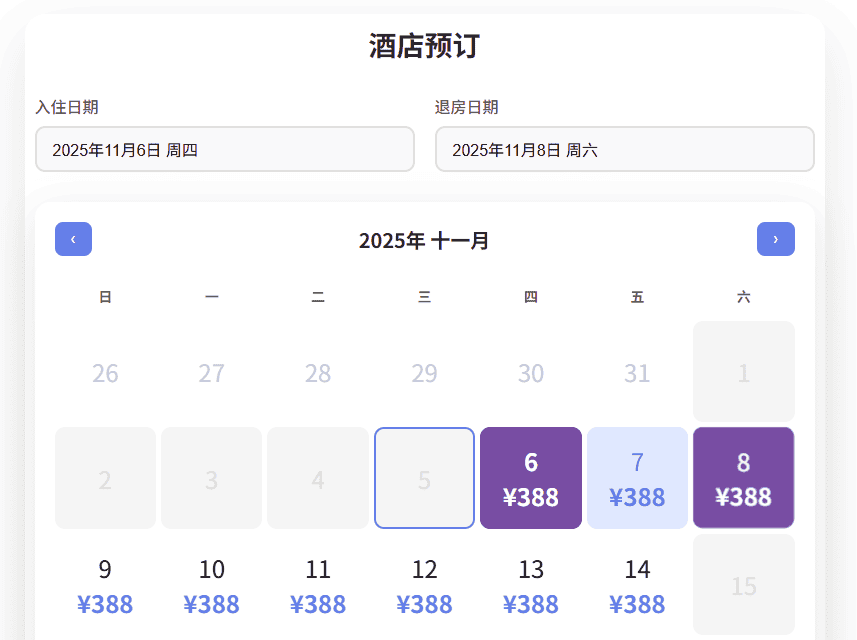The width and height of the screenshot is (857, 640).
Task: Click the 酒店预订 page heading
Action: [x=424, y=46]
